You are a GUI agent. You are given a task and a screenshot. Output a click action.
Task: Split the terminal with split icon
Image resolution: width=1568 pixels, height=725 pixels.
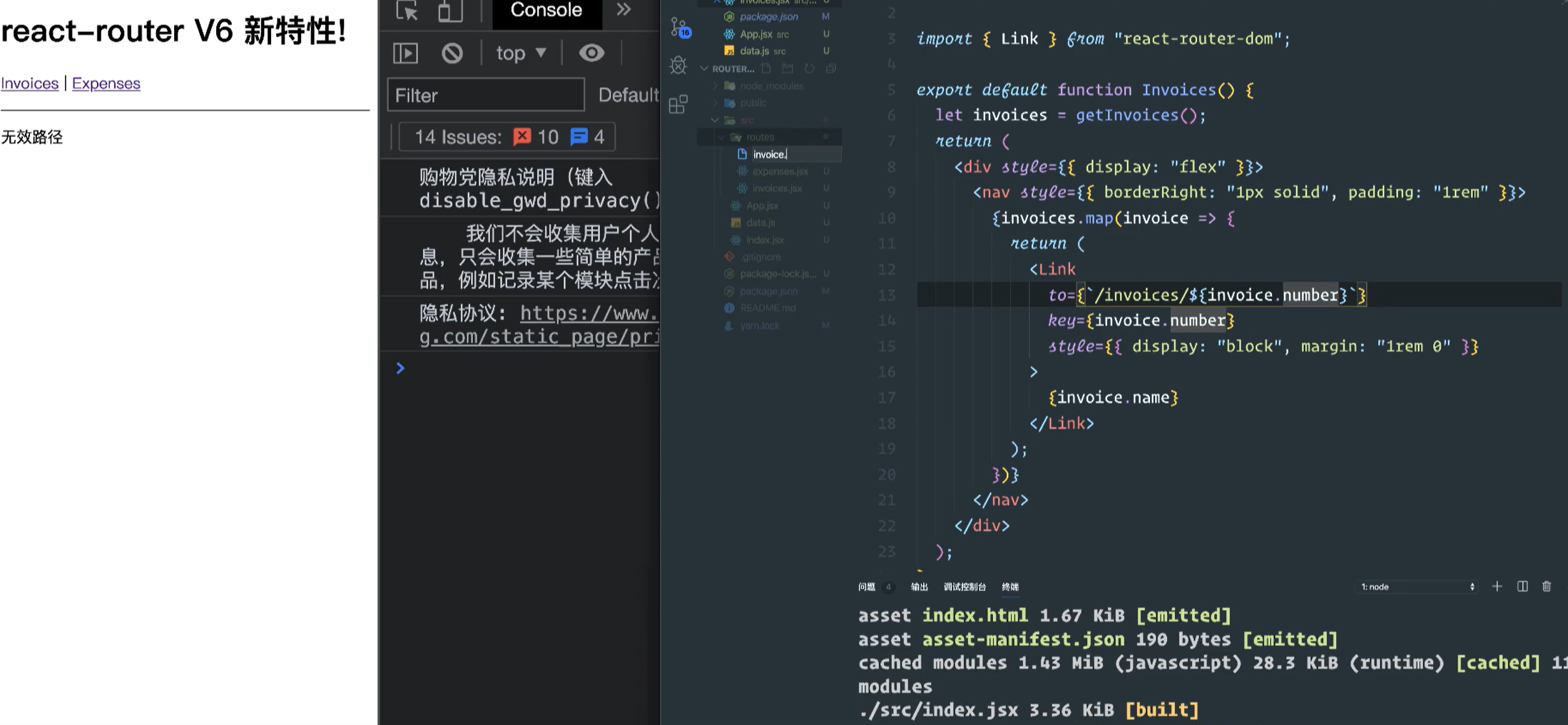tap(1522, 587)
